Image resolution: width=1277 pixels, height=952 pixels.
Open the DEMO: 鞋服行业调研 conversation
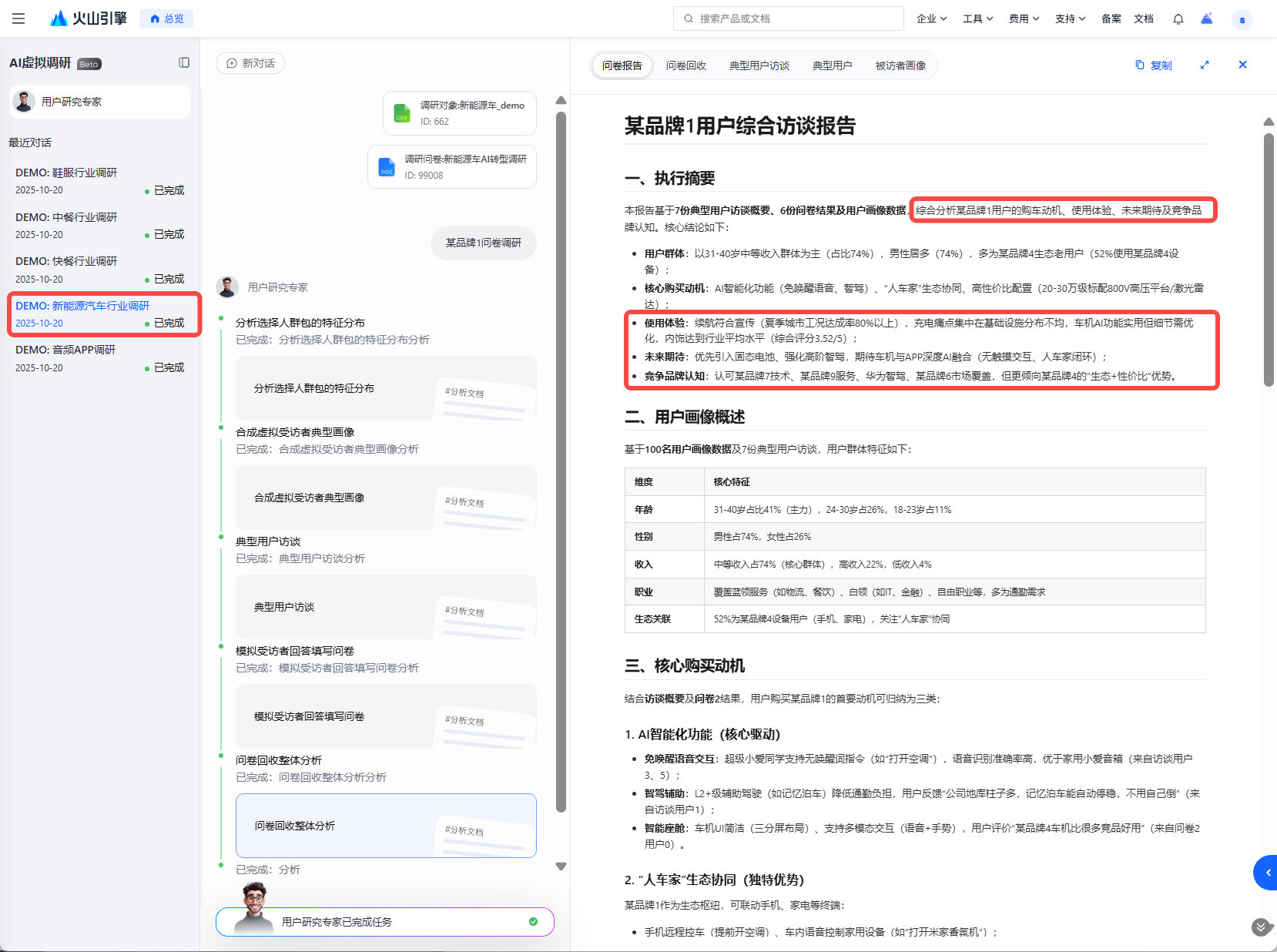click(100, 181)
